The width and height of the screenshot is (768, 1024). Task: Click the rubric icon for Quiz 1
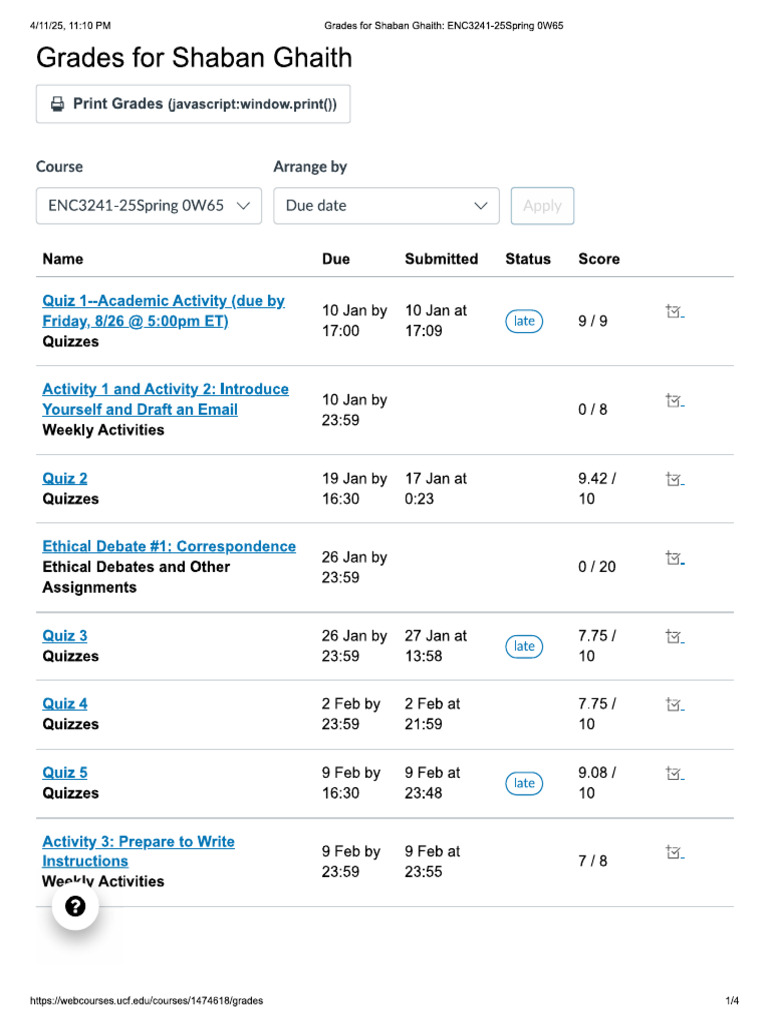(675, 312)
